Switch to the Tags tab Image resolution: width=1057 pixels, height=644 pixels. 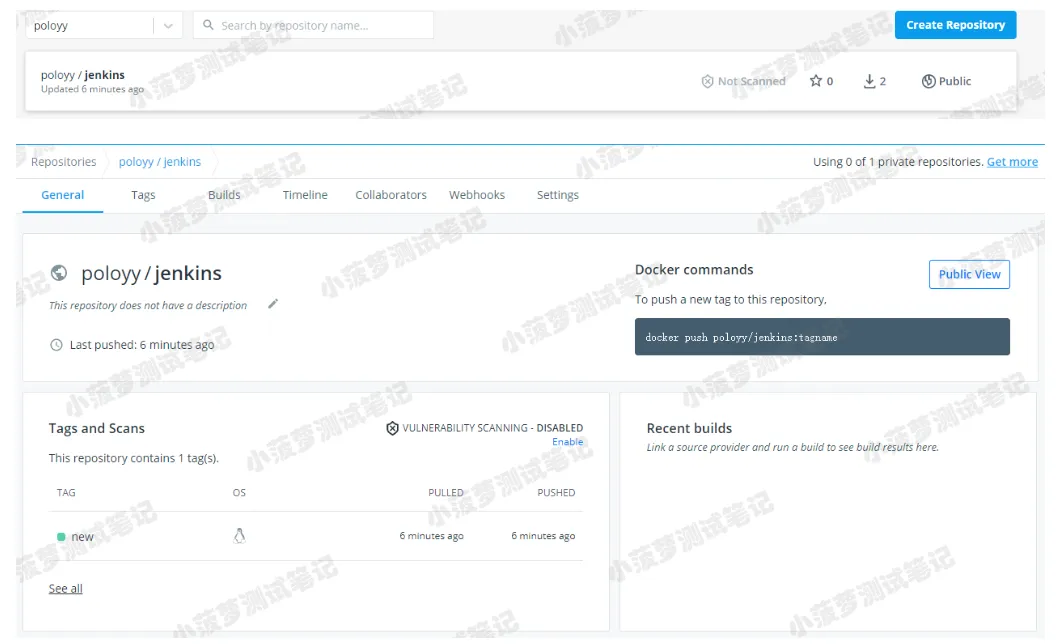point(143,195)
